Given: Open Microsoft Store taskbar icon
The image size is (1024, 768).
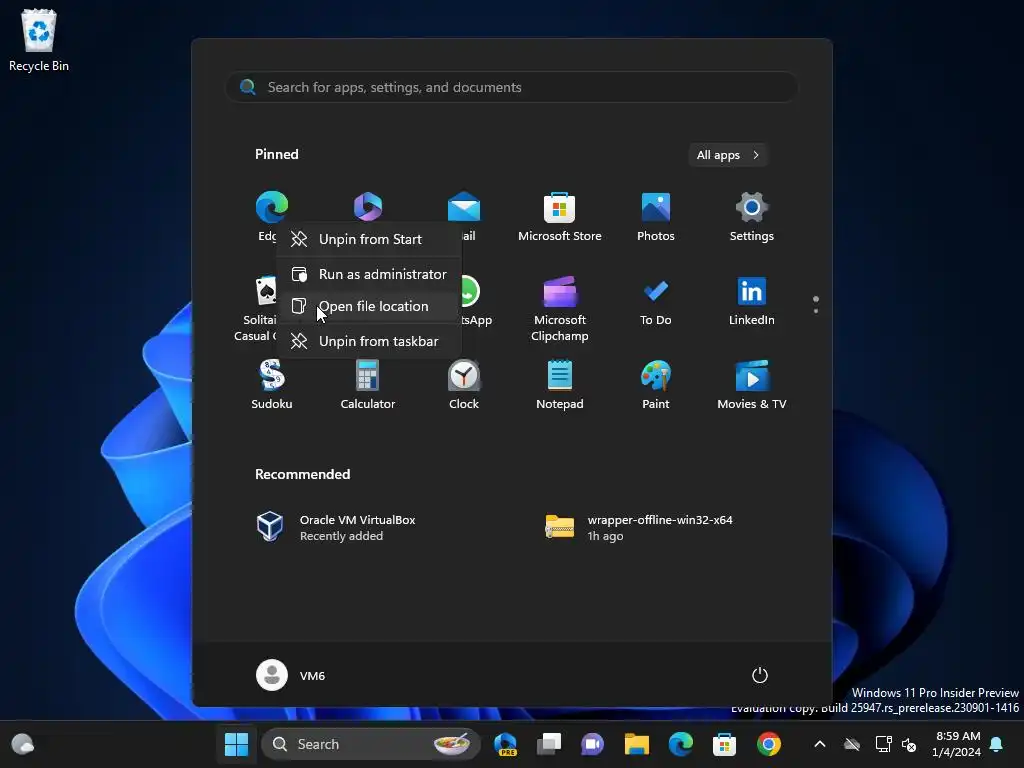Looking at the screenshot, I should 724,744.
